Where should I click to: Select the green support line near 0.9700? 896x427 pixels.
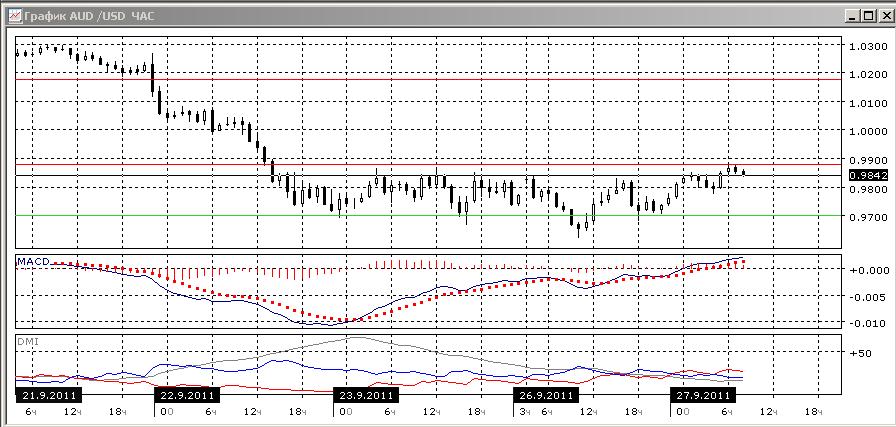tap(429, 216)
